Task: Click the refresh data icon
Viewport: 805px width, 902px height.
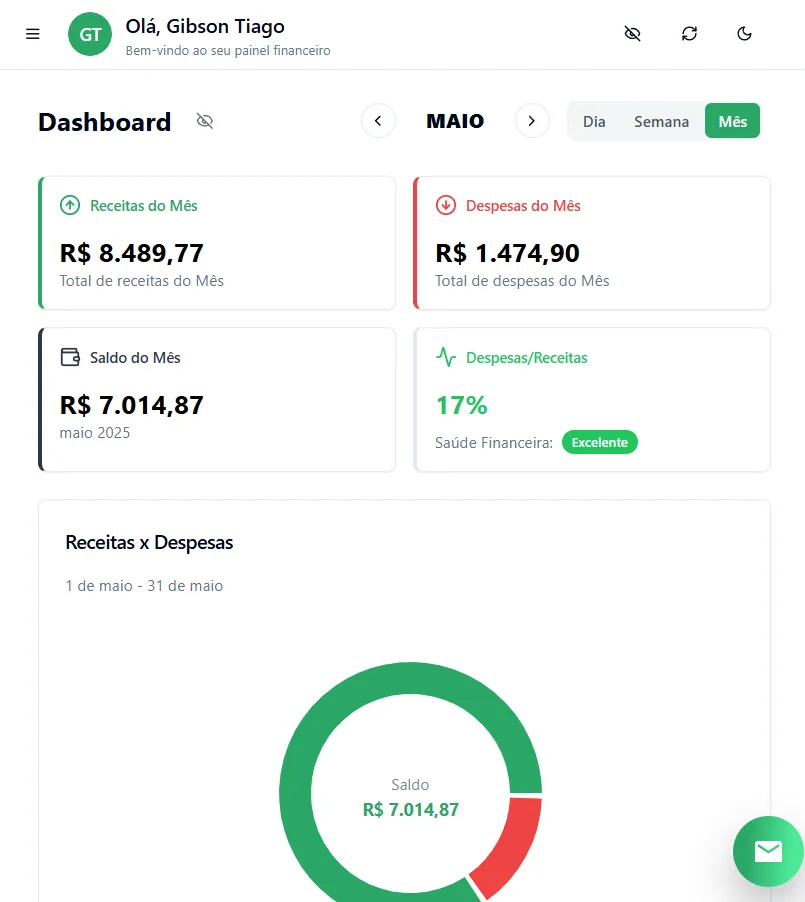Action: 689,34
